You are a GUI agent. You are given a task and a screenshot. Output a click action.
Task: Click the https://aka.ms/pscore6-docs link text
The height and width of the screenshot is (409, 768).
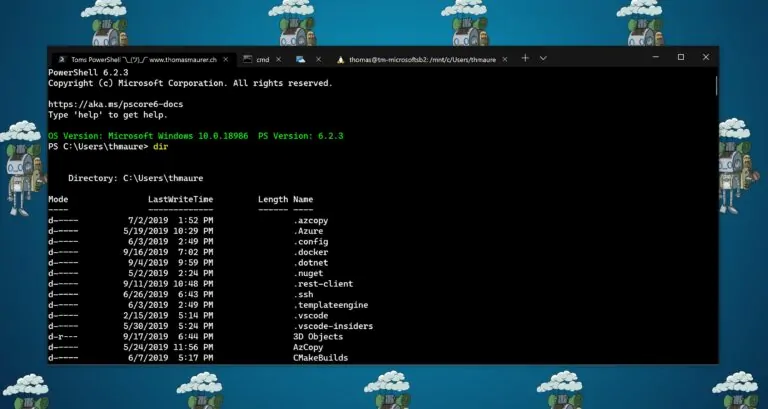116,104
